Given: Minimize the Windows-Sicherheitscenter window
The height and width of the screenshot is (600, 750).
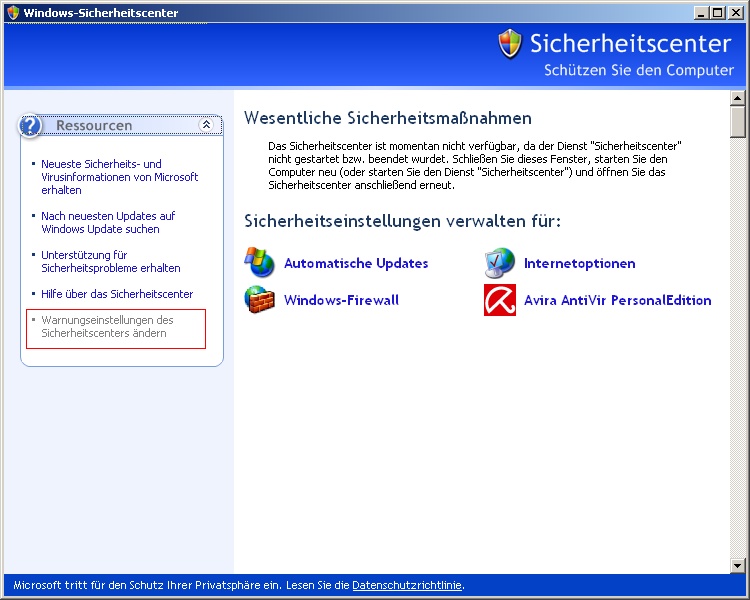Looking at the screenshot, I should click(x=701, y=13).
